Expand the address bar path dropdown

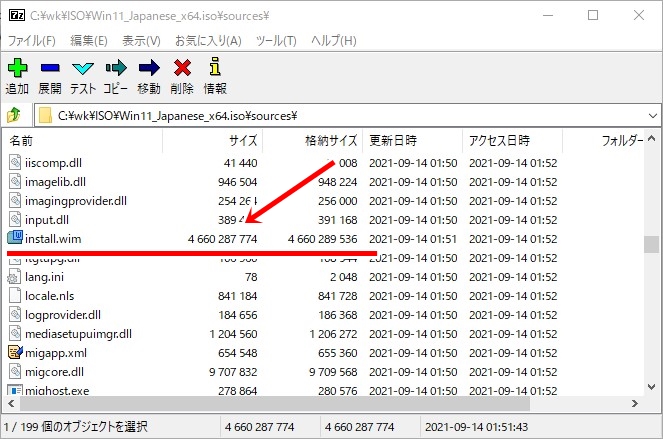(x=652, y=115)
